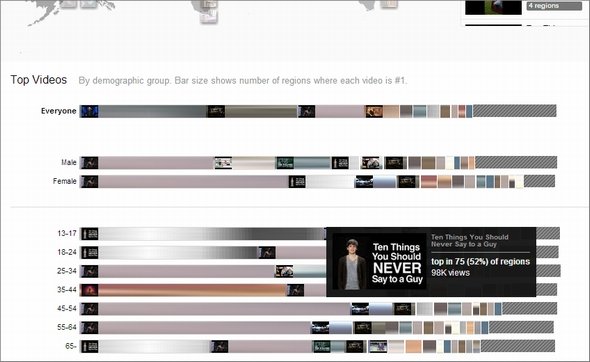Click the '98K views' text in tooltip
Screen dimensions: 590x362
[450, 273]
